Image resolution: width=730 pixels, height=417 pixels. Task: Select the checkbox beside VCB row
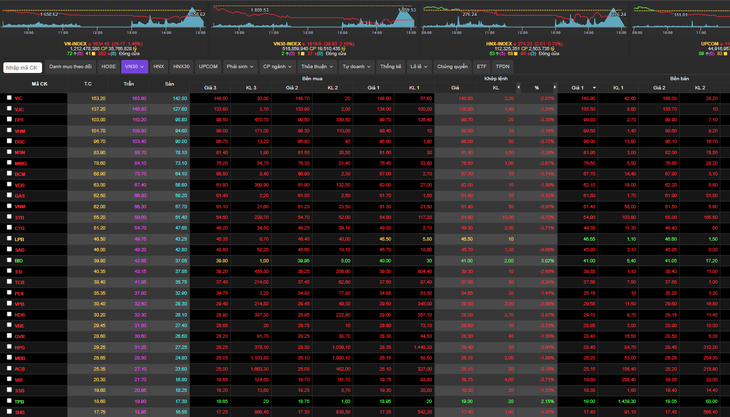pyautogui.click(x=9, y=184)
